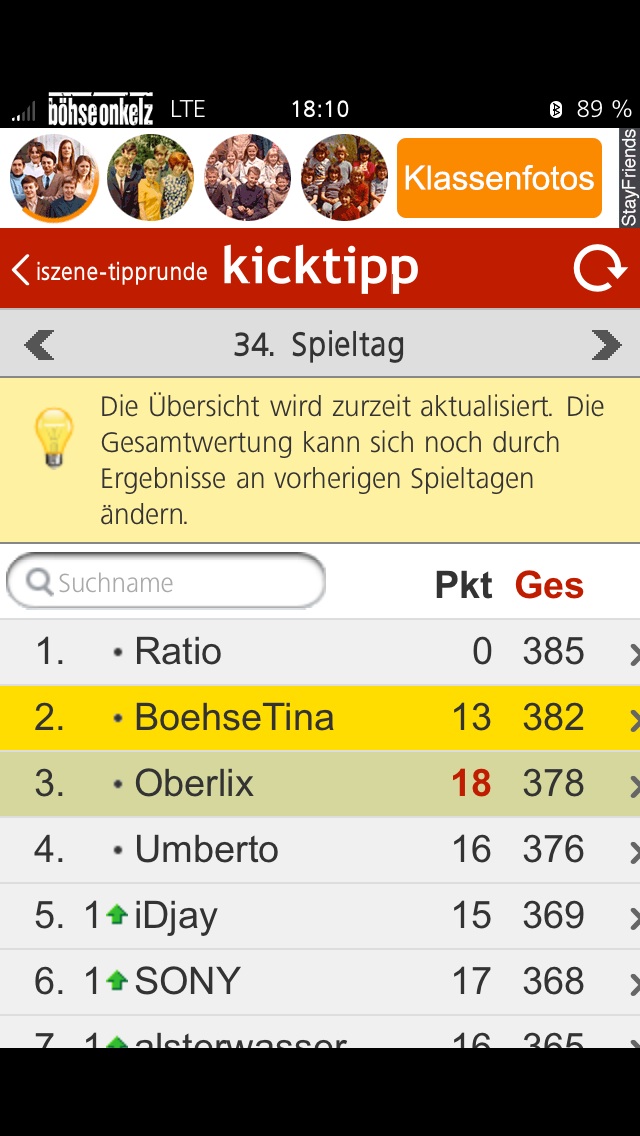Focus the Suchname search field
The image size is (640, 1136).
coord(166,581)
